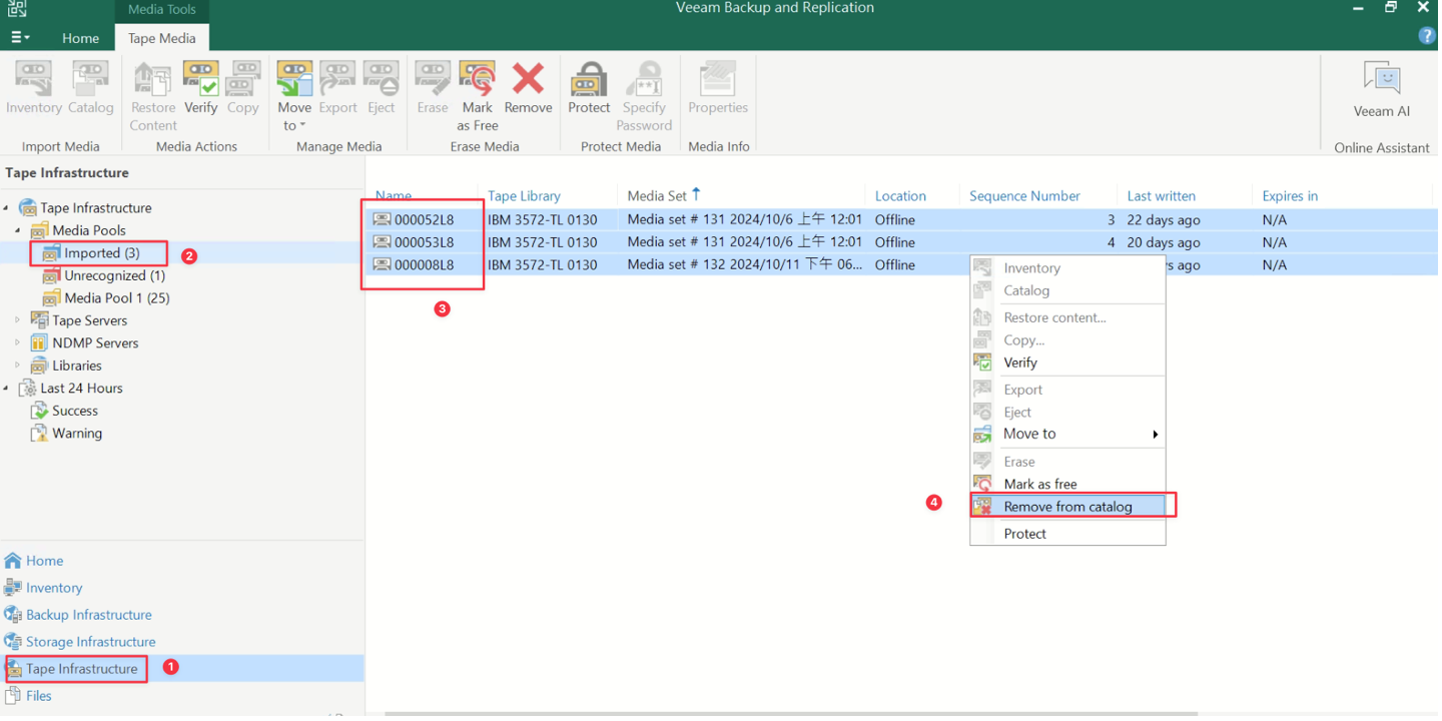The height and width of the screenshot is (721, 1442).
Task: Select the Tape Media ribbon tab
Action: pos(162,38)
